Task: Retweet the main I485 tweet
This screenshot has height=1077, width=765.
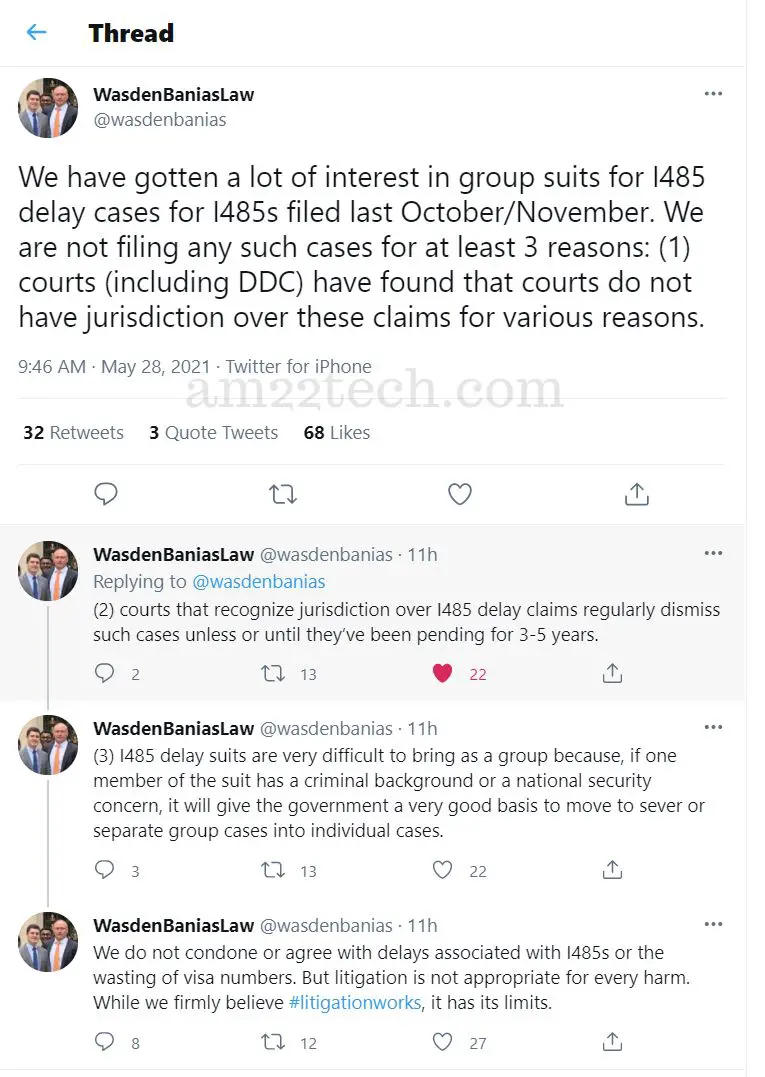Action: coord(282,494)
